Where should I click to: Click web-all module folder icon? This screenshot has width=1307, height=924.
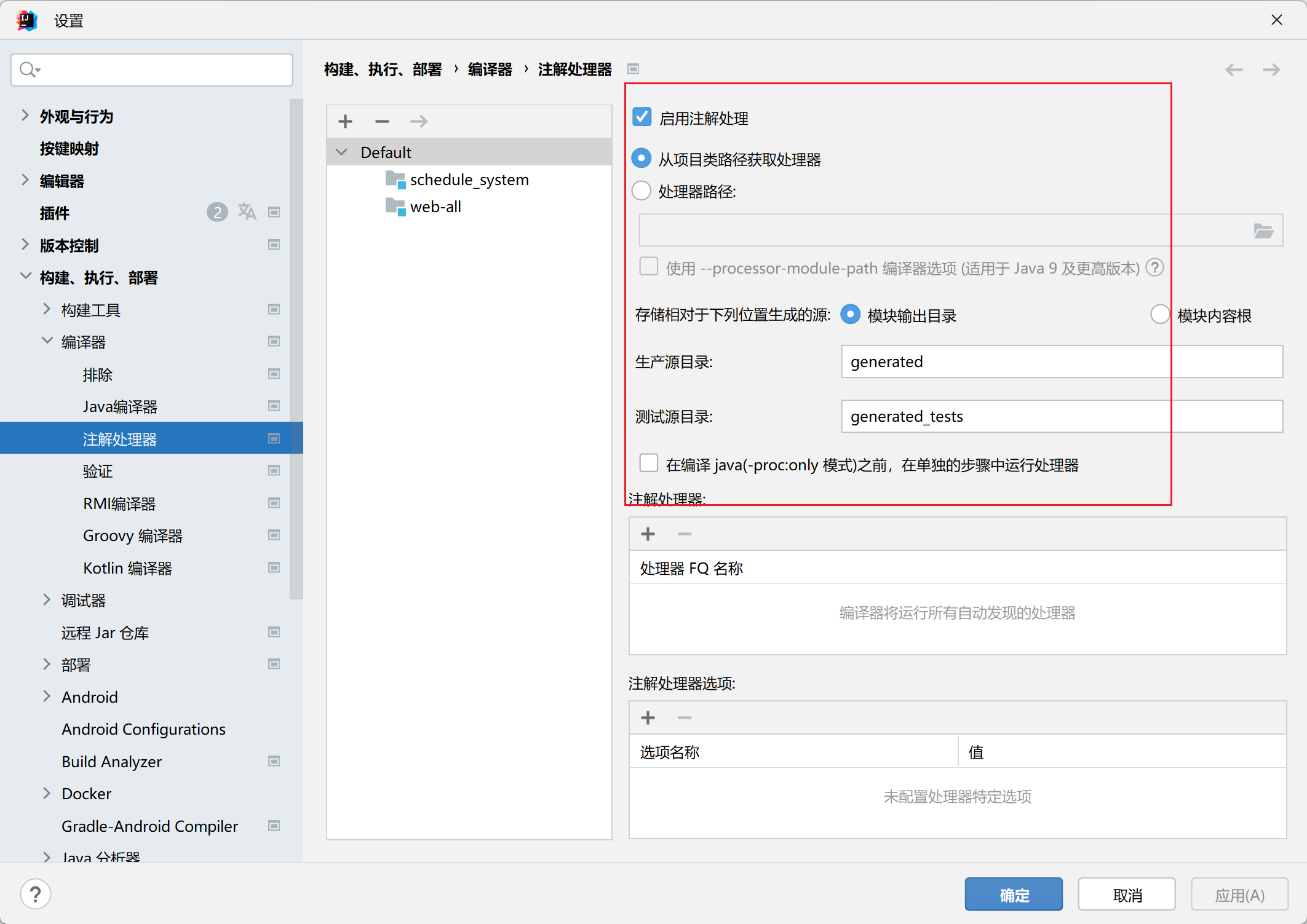(395, 207)
